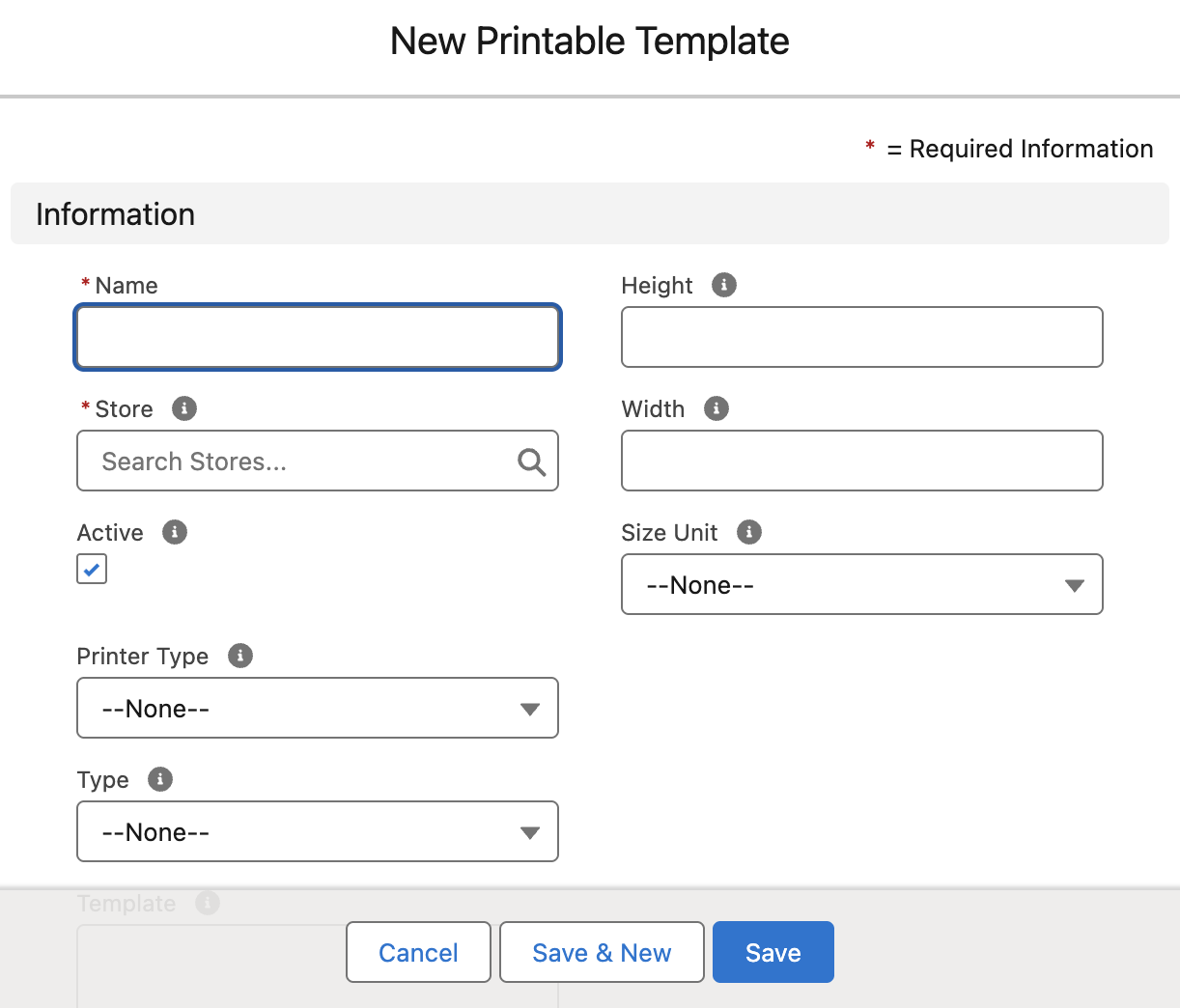The height and width of the screenshot is (1008, 1180).
Task: Click the Width field info icon
Action: [x=716, y=408]
